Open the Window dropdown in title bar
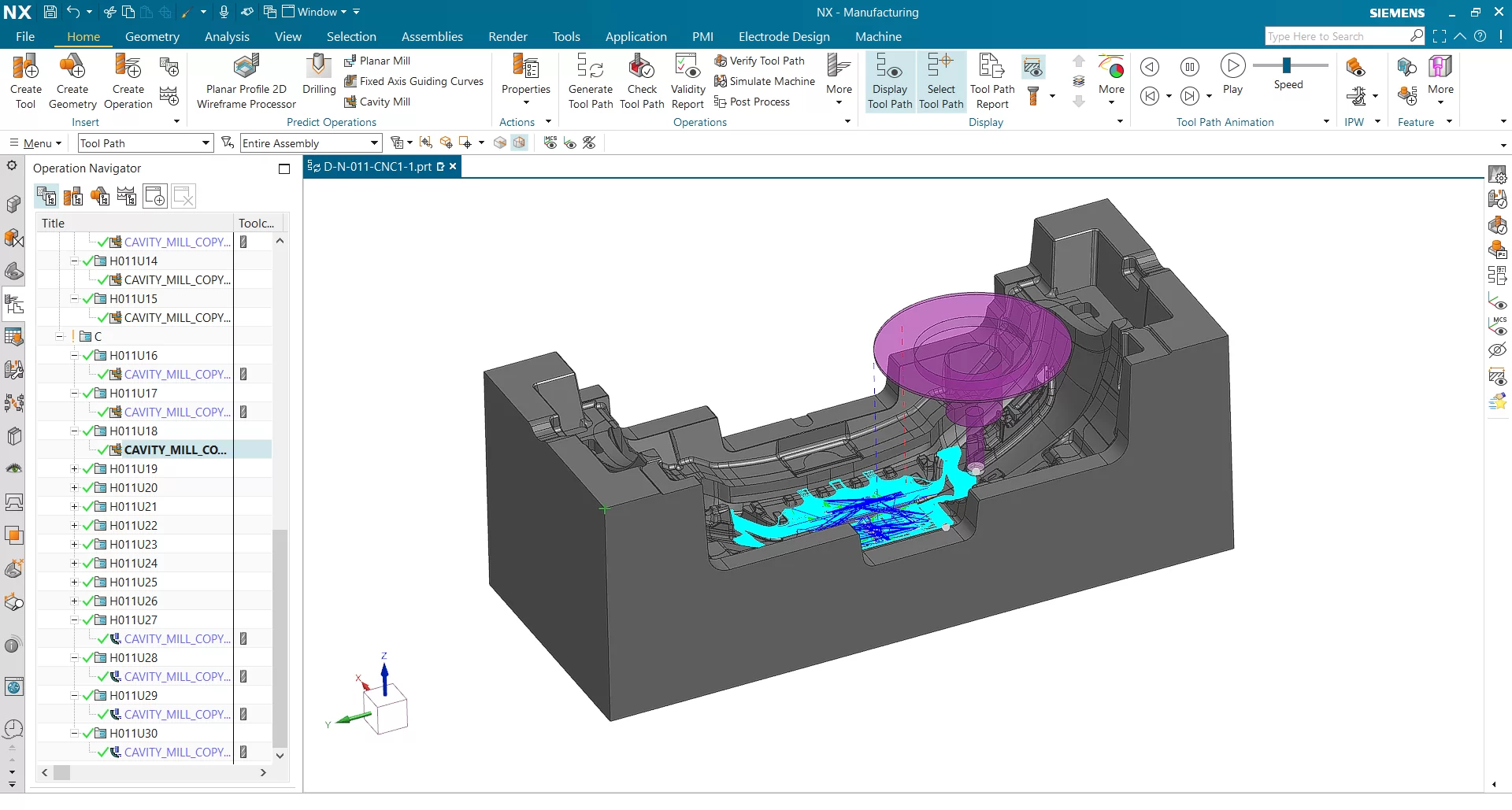Image resolution: width=1512 pixels, height=810 pixels. [x=314, y=12]
